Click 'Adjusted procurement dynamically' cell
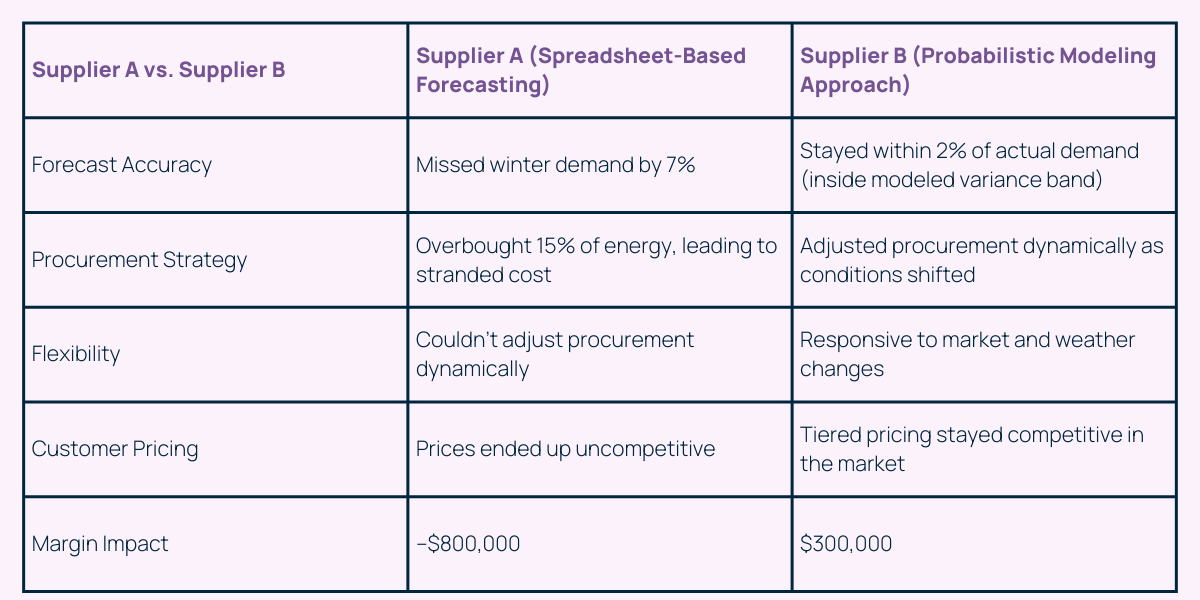Image resolution: width=1200 pixels, height=600 pixels. 981,246
